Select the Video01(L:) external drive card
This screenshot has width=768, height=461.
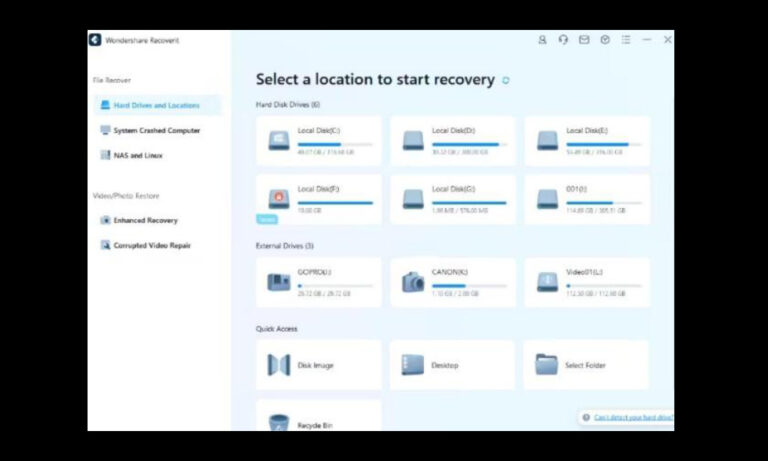tap(587, 283)
